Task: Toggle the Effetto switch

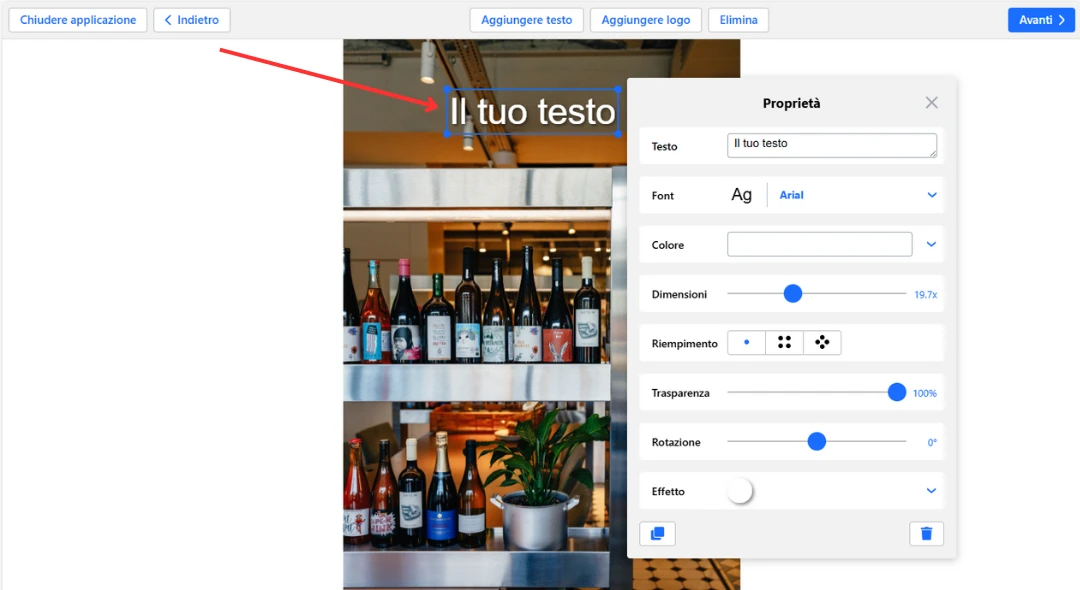Action: 740,491
